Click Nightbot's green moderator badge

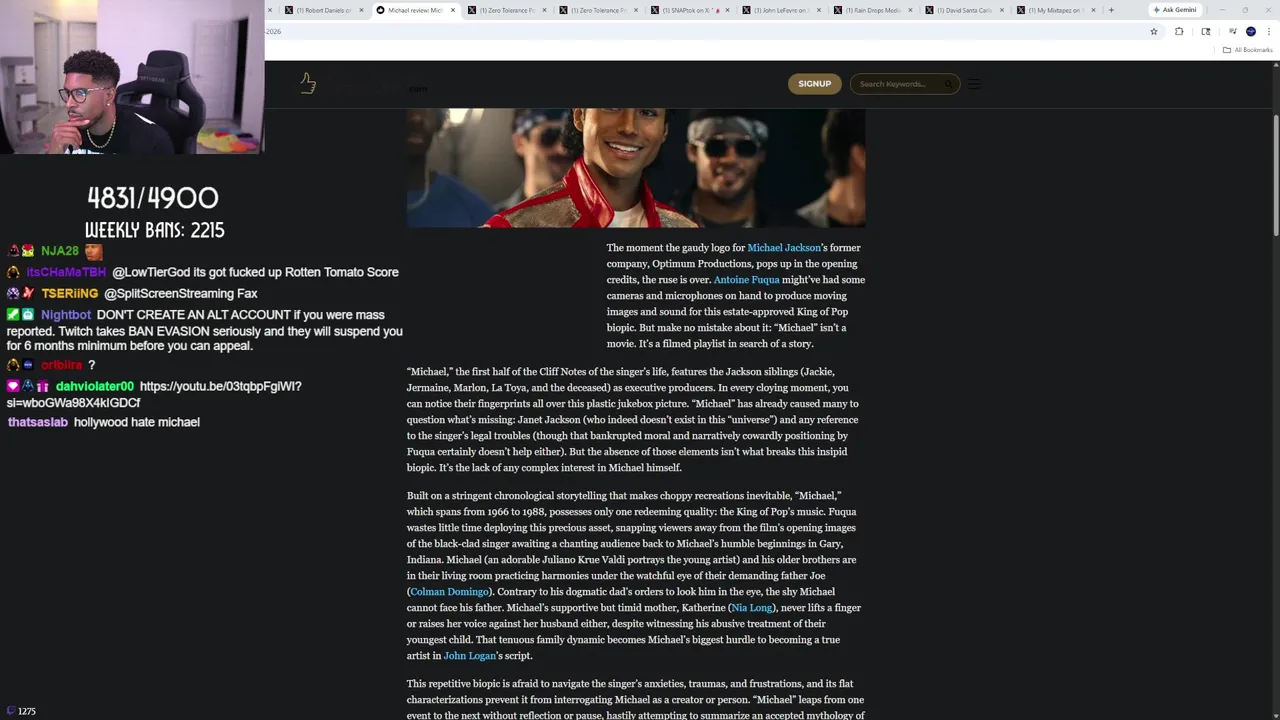(x=13, y=315)
